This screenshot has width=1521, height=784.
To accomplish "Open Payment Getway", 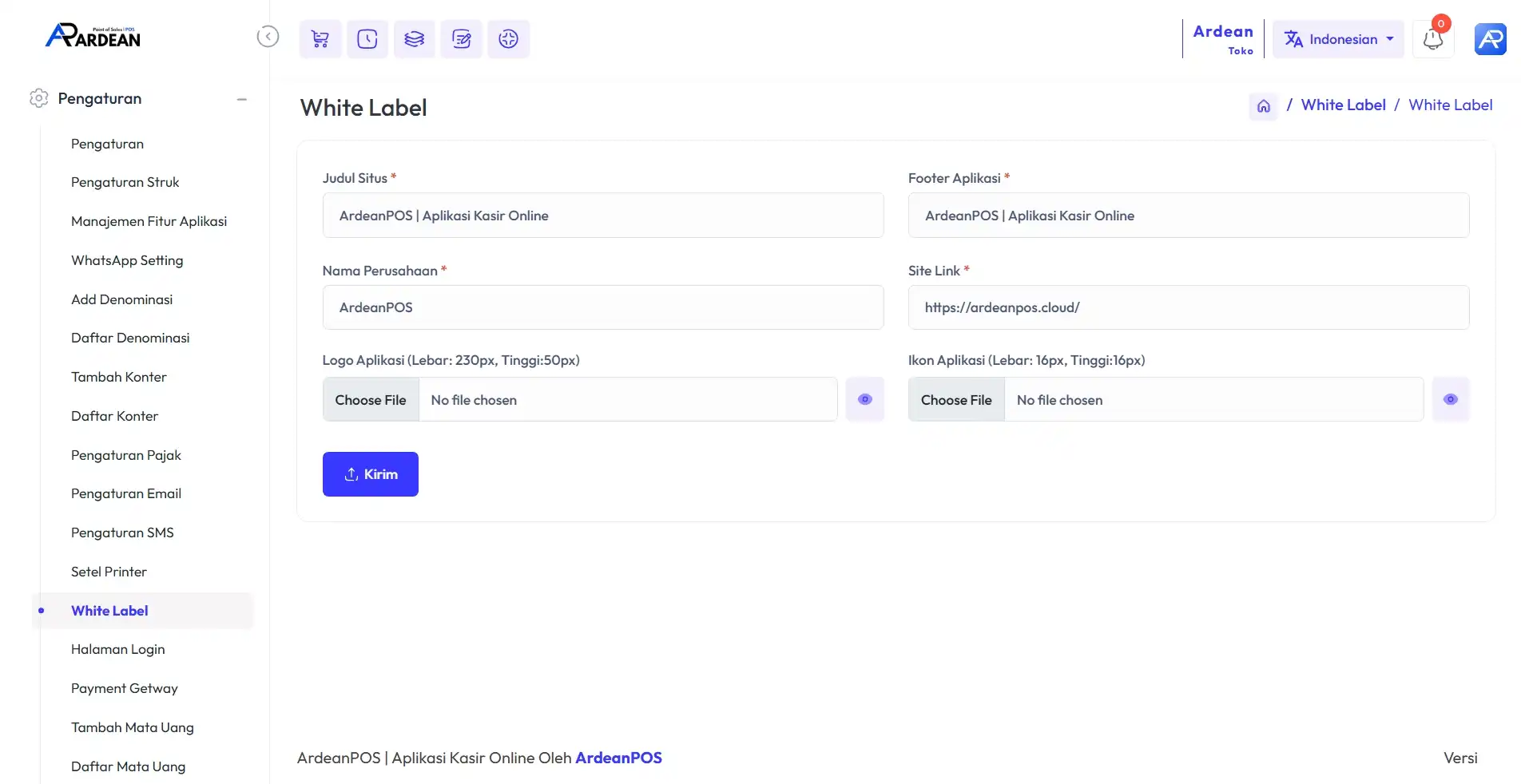I will 124,688.
